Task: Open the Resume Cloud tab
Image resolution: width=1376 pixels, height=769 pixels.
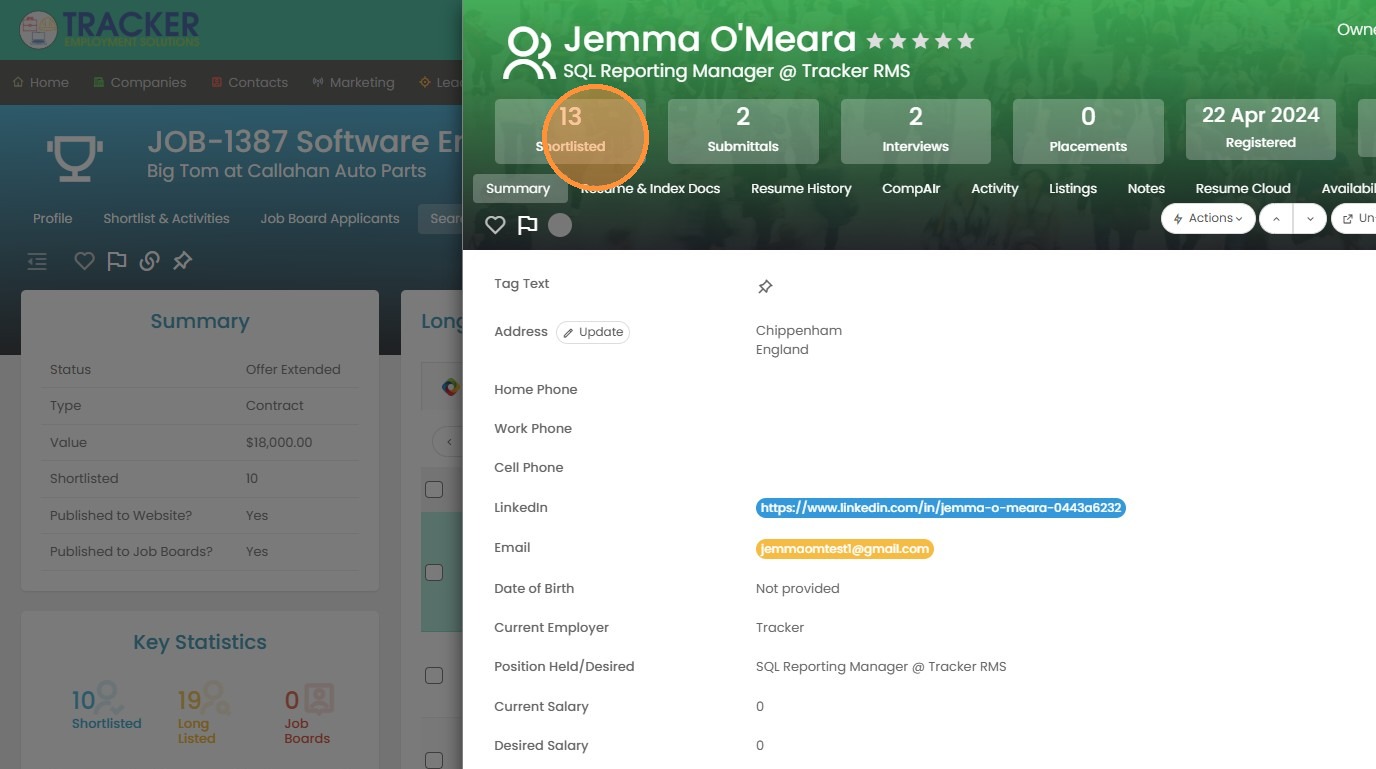Action: click(1243, 188)
